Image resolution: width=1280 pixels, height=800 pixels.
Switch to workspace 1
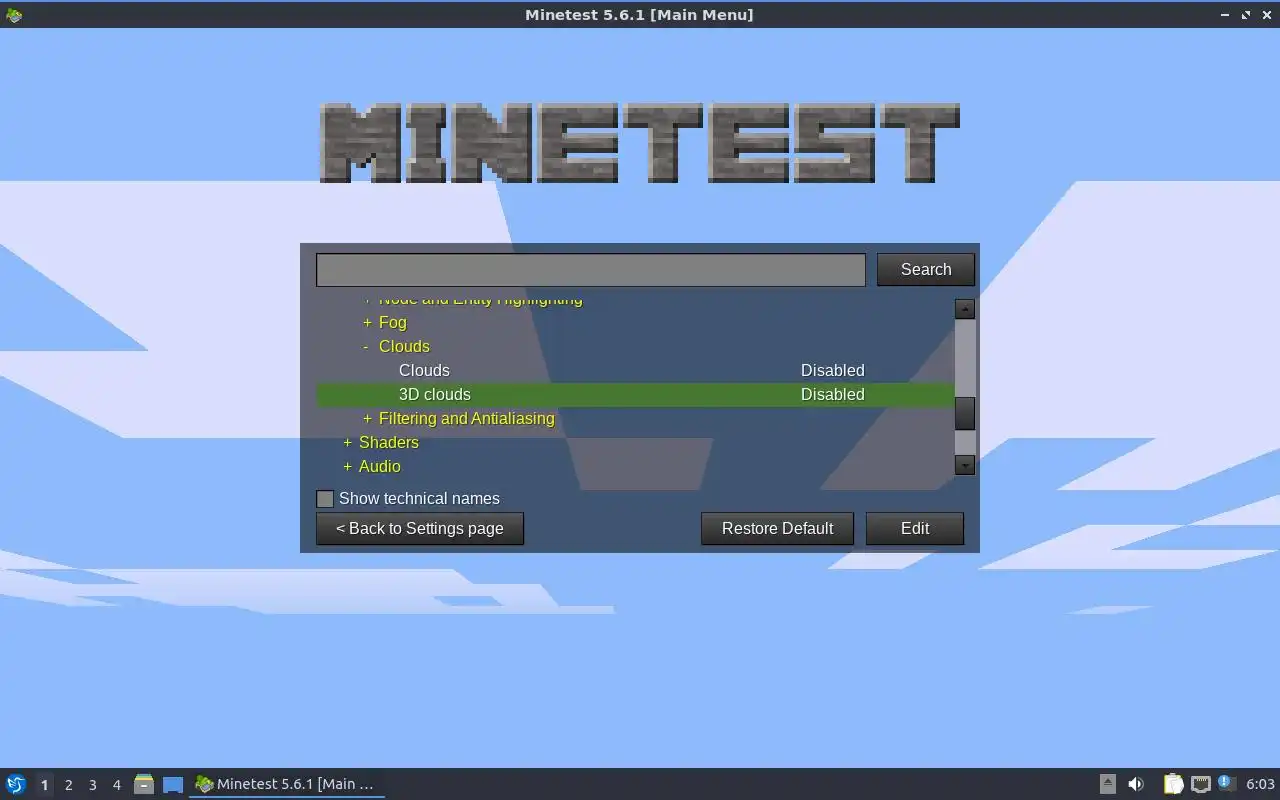pos(44,785)
